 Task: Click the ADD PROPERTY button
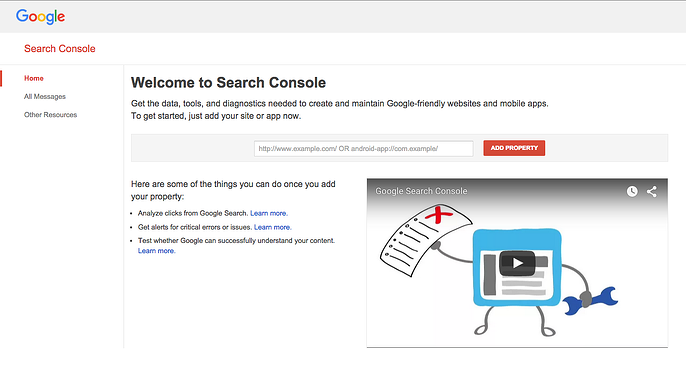[x=514, y=148]
